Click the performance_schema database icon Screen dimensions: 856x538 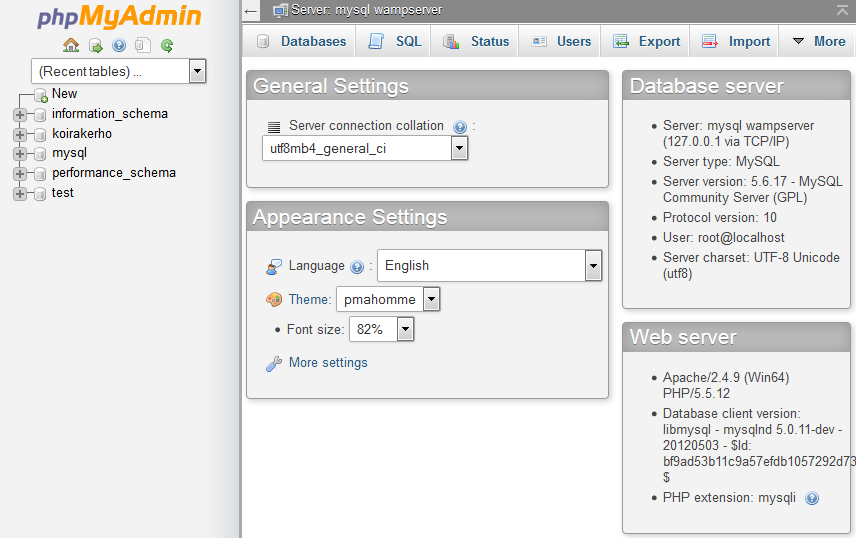coord(40,174)
